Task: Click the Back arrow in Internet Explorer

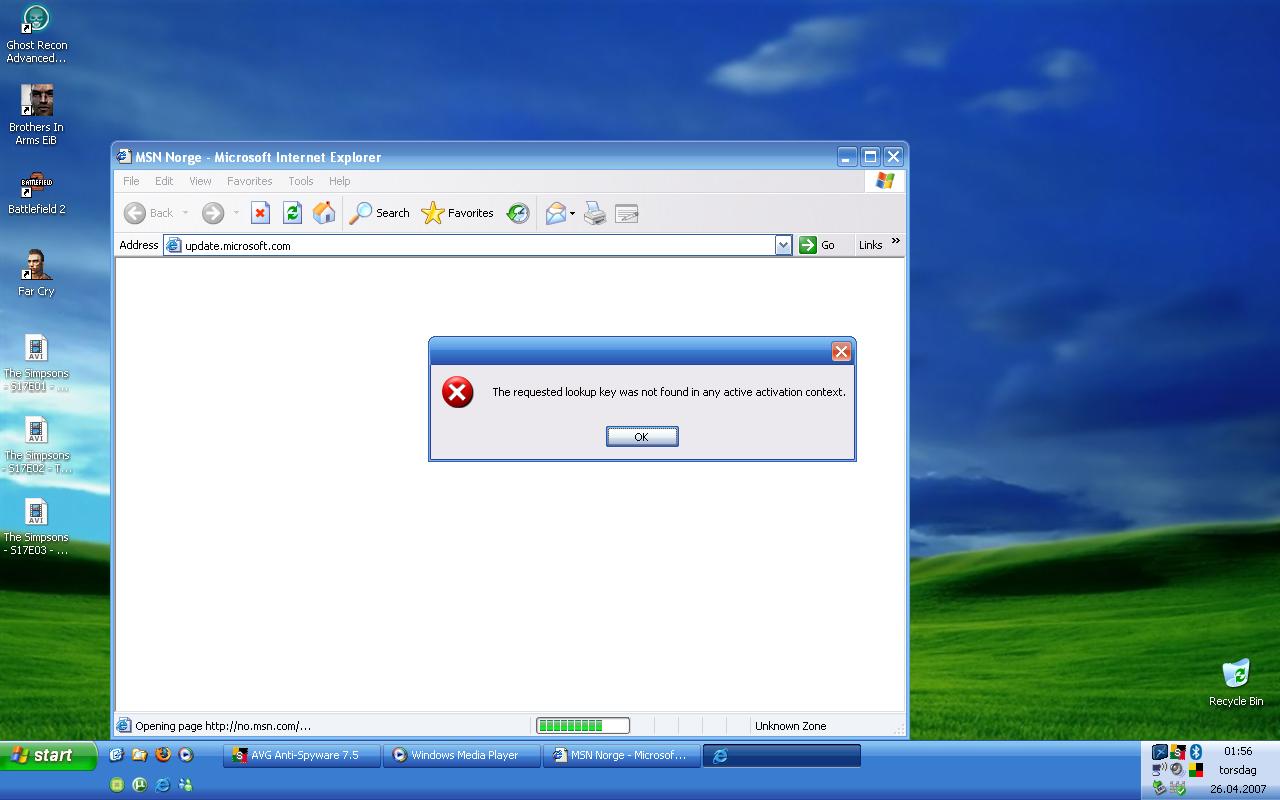Action: pyautogui.click(x=135, y=213)
